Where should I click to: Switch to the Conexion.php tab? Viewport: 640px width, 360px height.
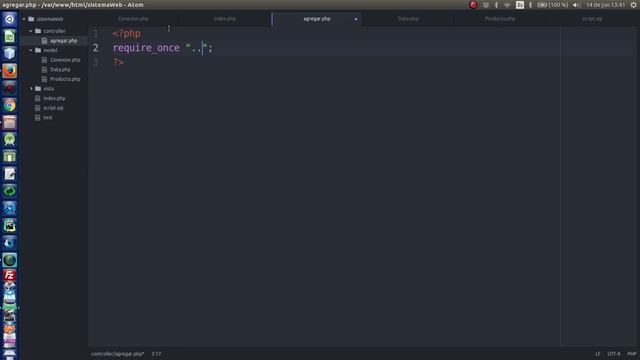click(133, 19)
